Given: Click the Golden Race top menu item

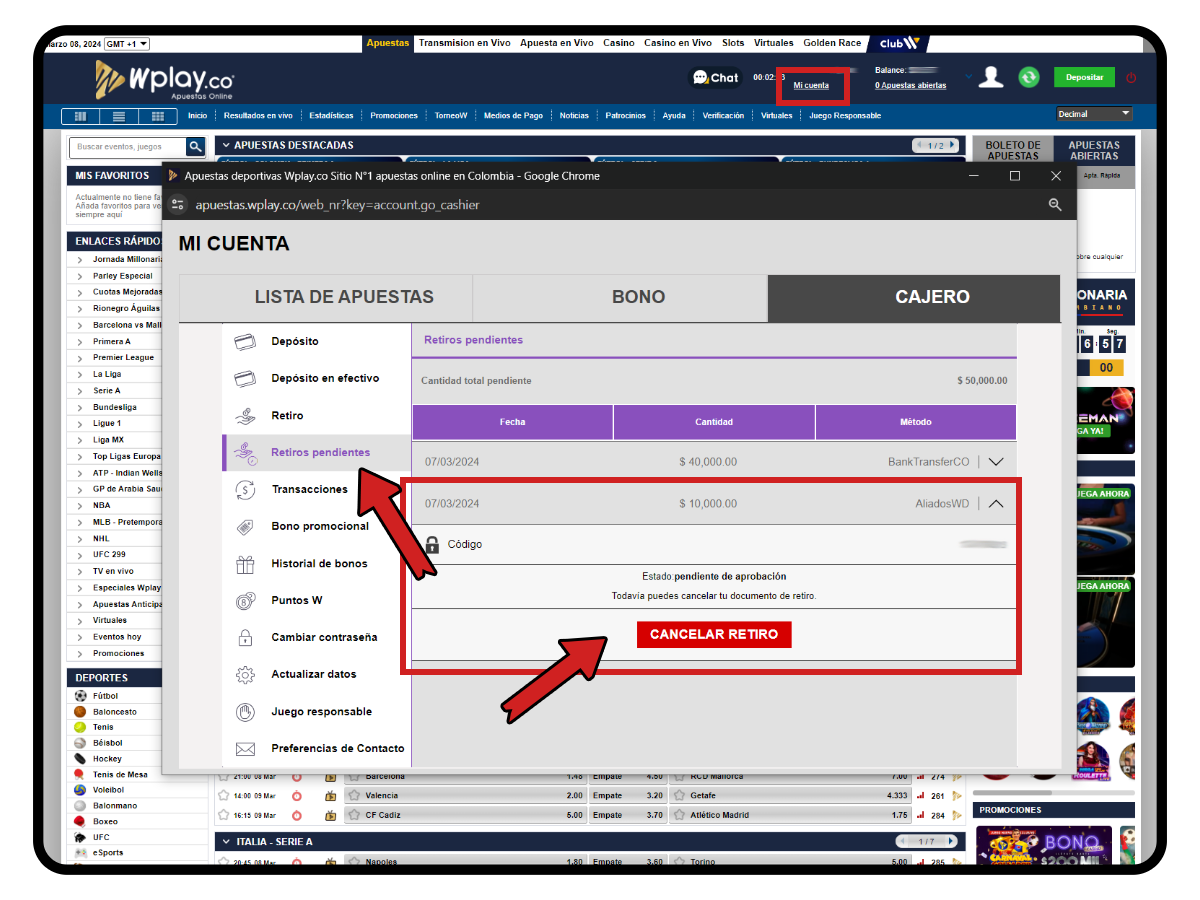Looking at the screenshot, I should click(x=832, y=43).
